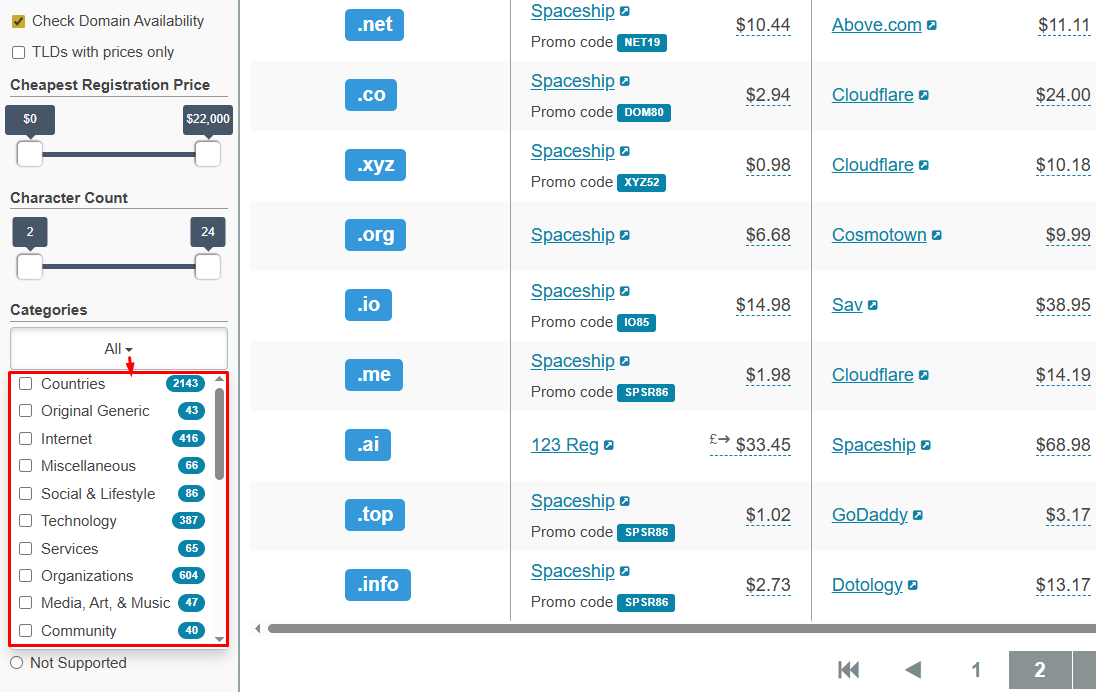This screenshot has height=692, width=1096.
Task: Click the .ai TLD badge
Action: coord(368,445)
